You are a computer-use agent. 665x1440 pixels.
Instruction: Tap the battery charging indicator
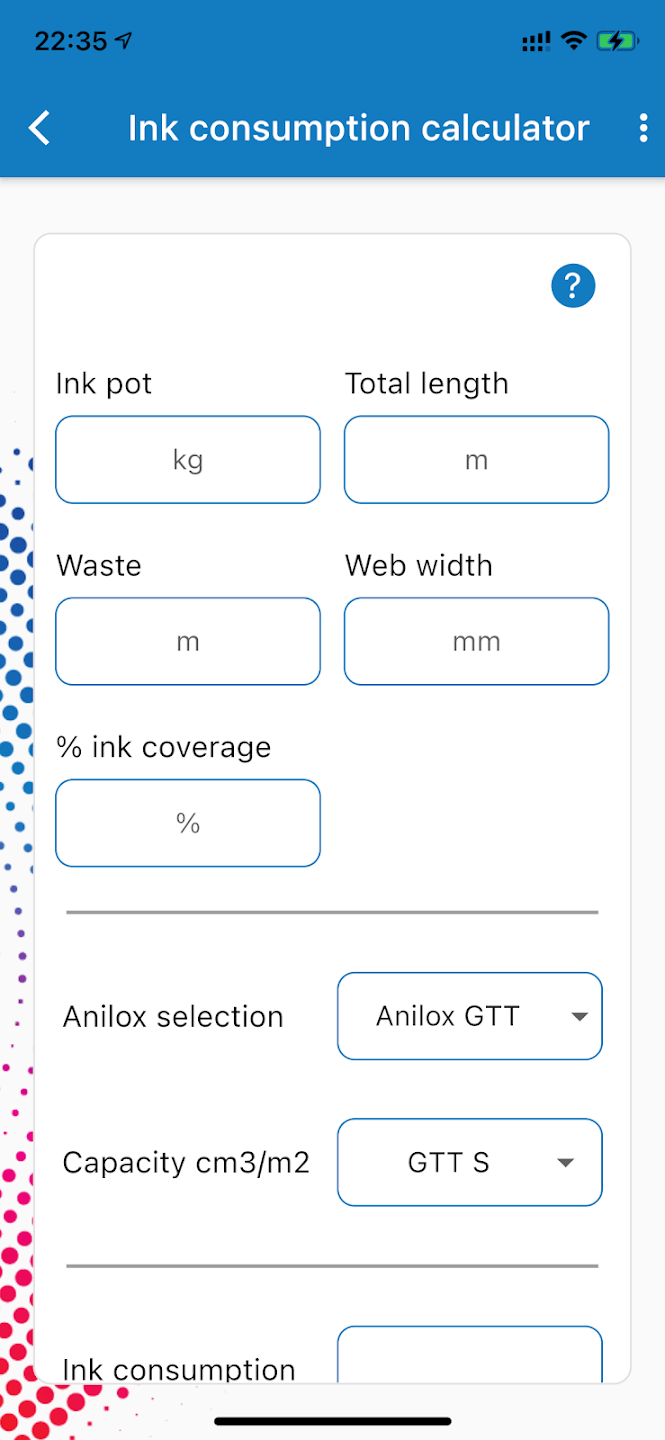click(x=618, y=40)
